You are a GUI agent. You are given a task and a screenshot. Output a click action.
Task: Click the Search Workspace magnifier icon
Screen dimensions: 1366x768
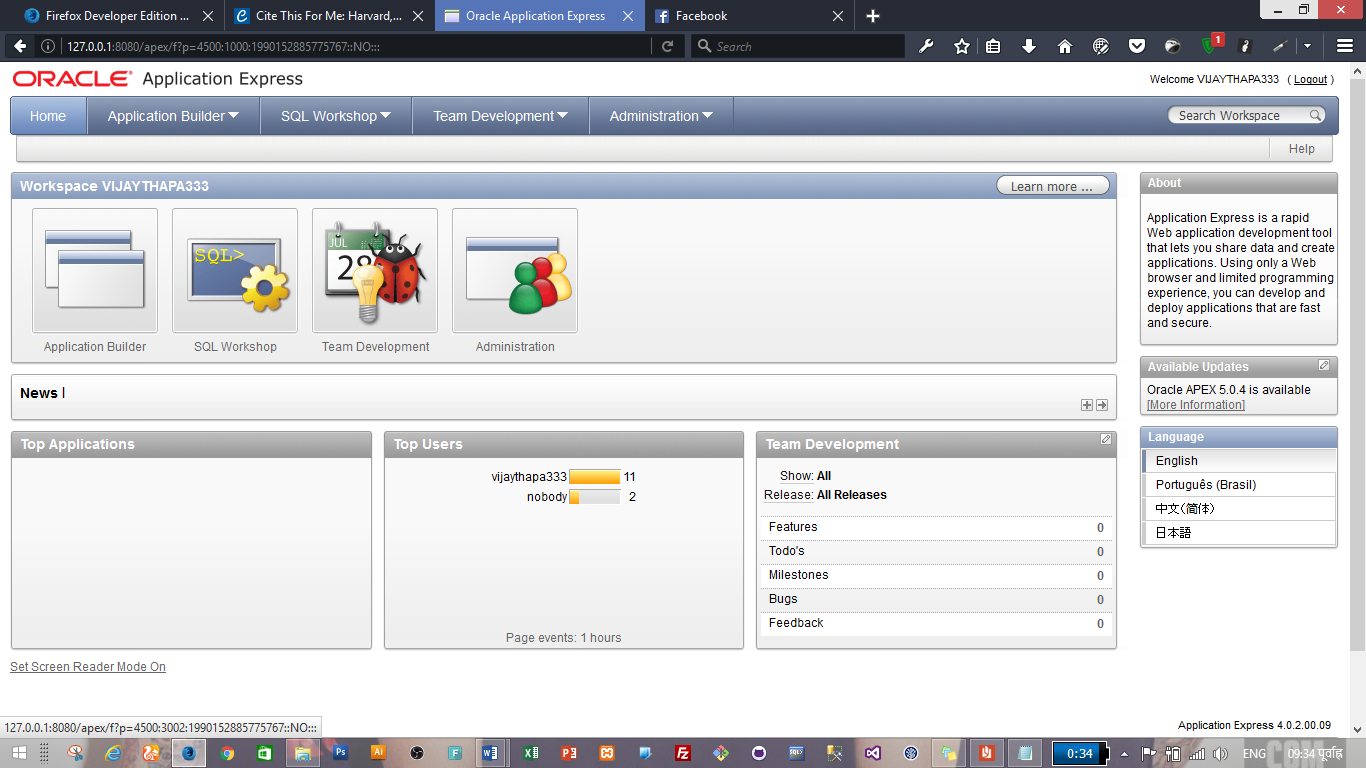click(1316, 114)
